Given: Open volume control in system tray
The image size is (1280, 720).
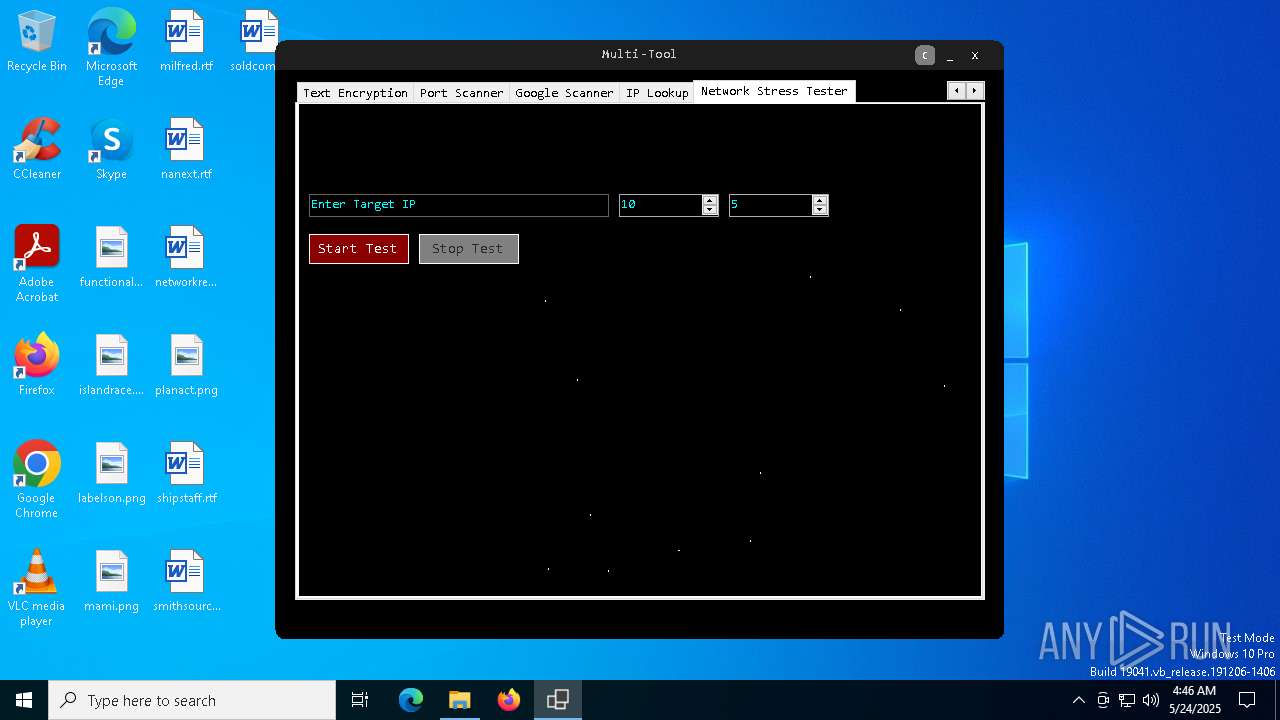Looking at the screenshot, I should (1151, 700).
